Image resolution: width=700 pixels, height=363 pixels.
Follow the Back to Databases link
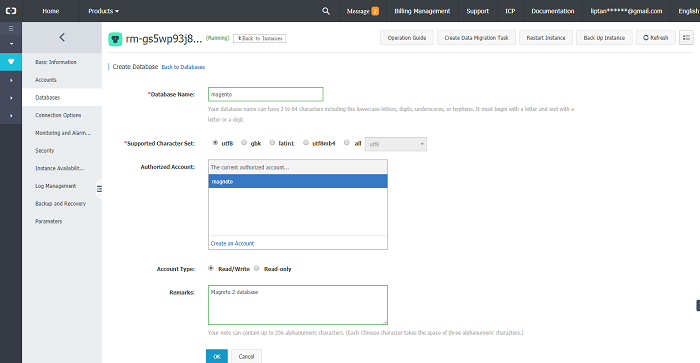pos(183,67)
